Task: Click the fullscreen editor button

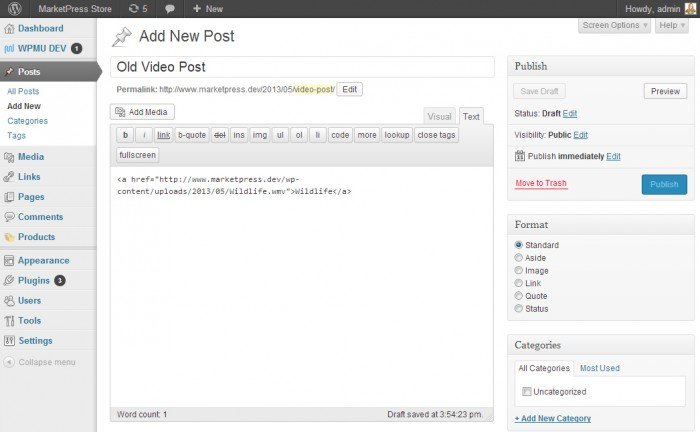Action: point(138,155)
